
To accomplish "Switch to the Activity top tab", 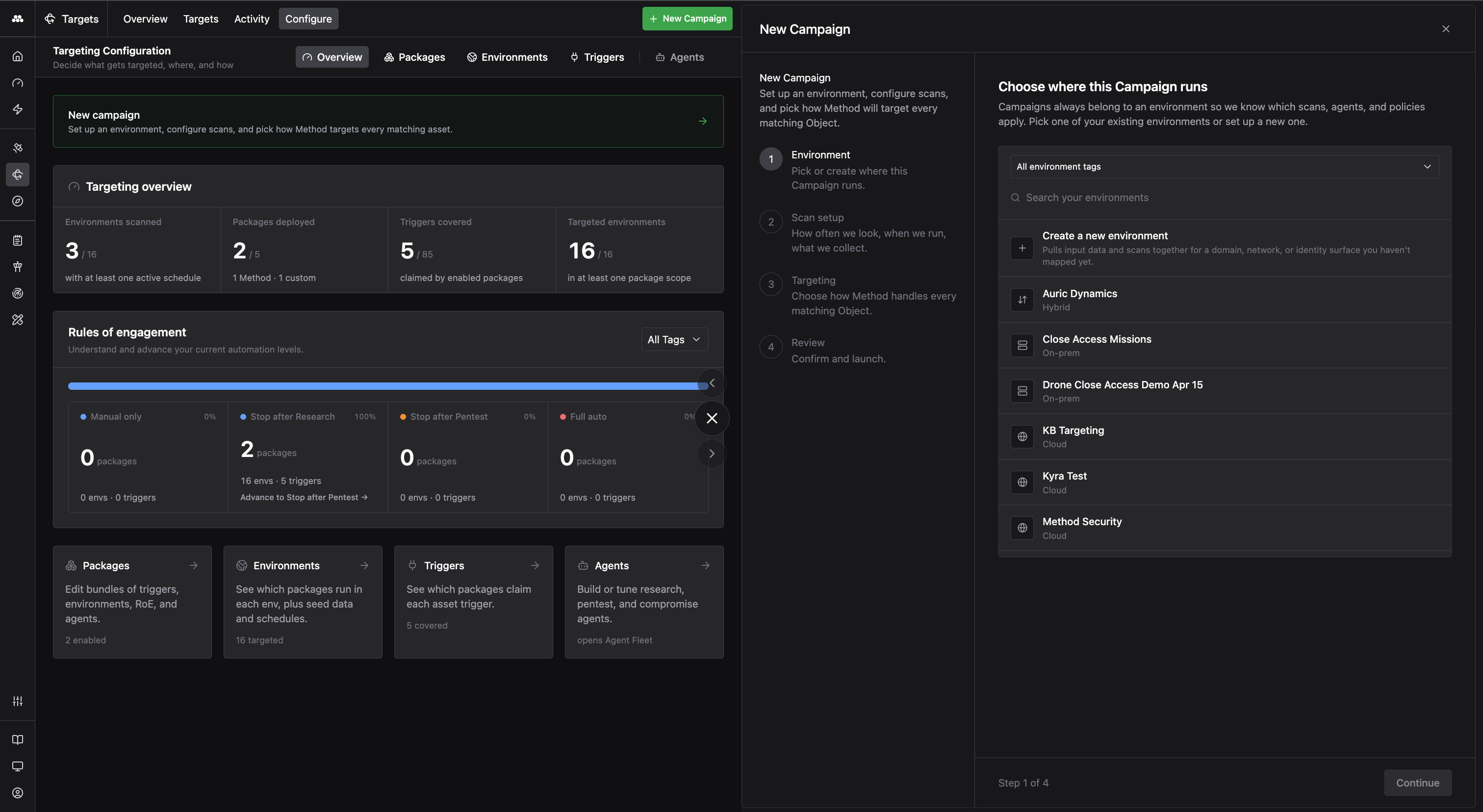I will pyautogui.click(x=252, y=19).
